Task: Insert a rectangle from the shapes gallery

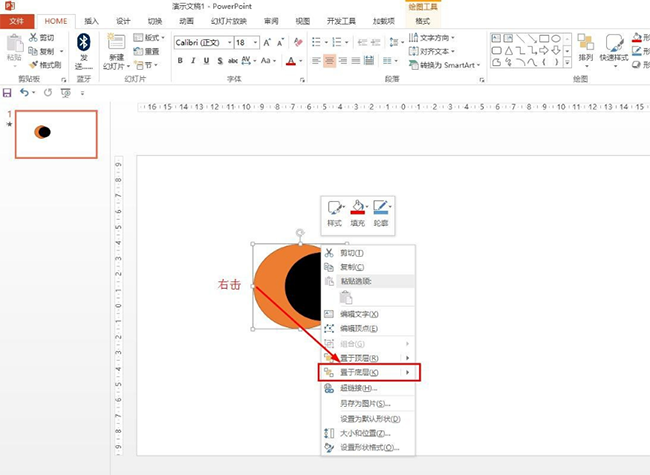Action: [x=544, y=39]
